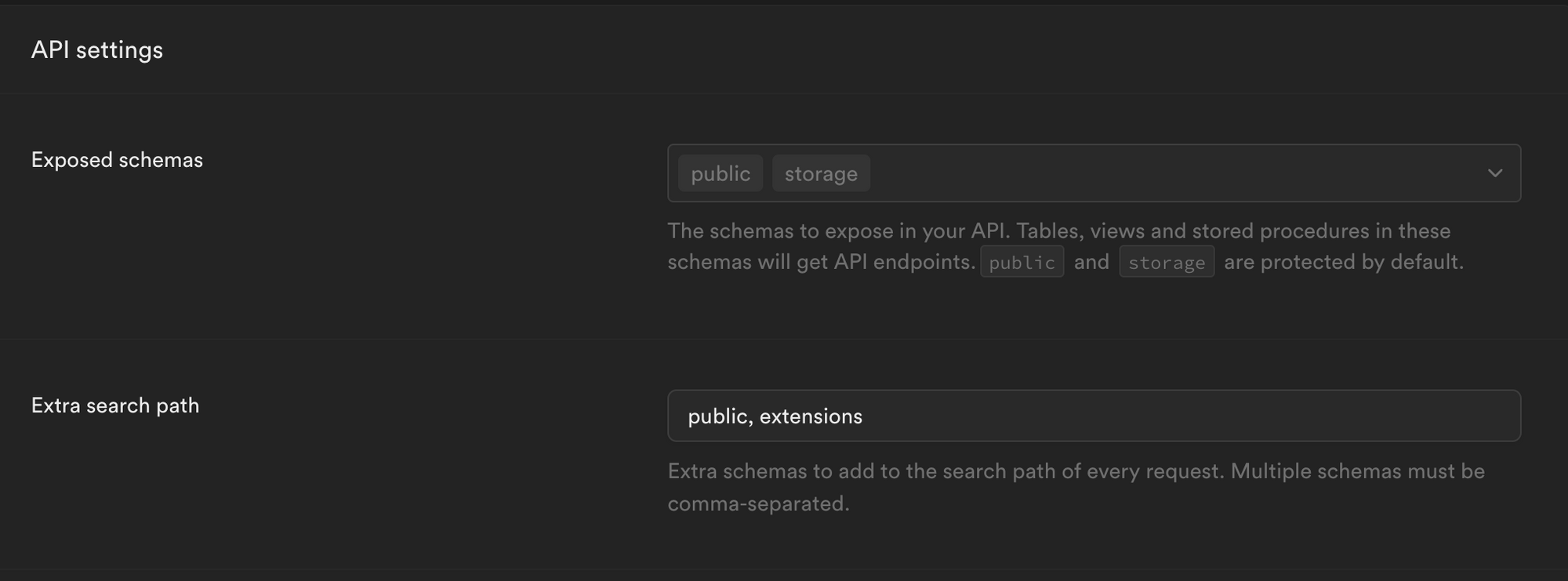The height and width of the screenshot is (581, 1568).
Task: Click the inline 'storage' code badge
Action: coord(1167,262)
